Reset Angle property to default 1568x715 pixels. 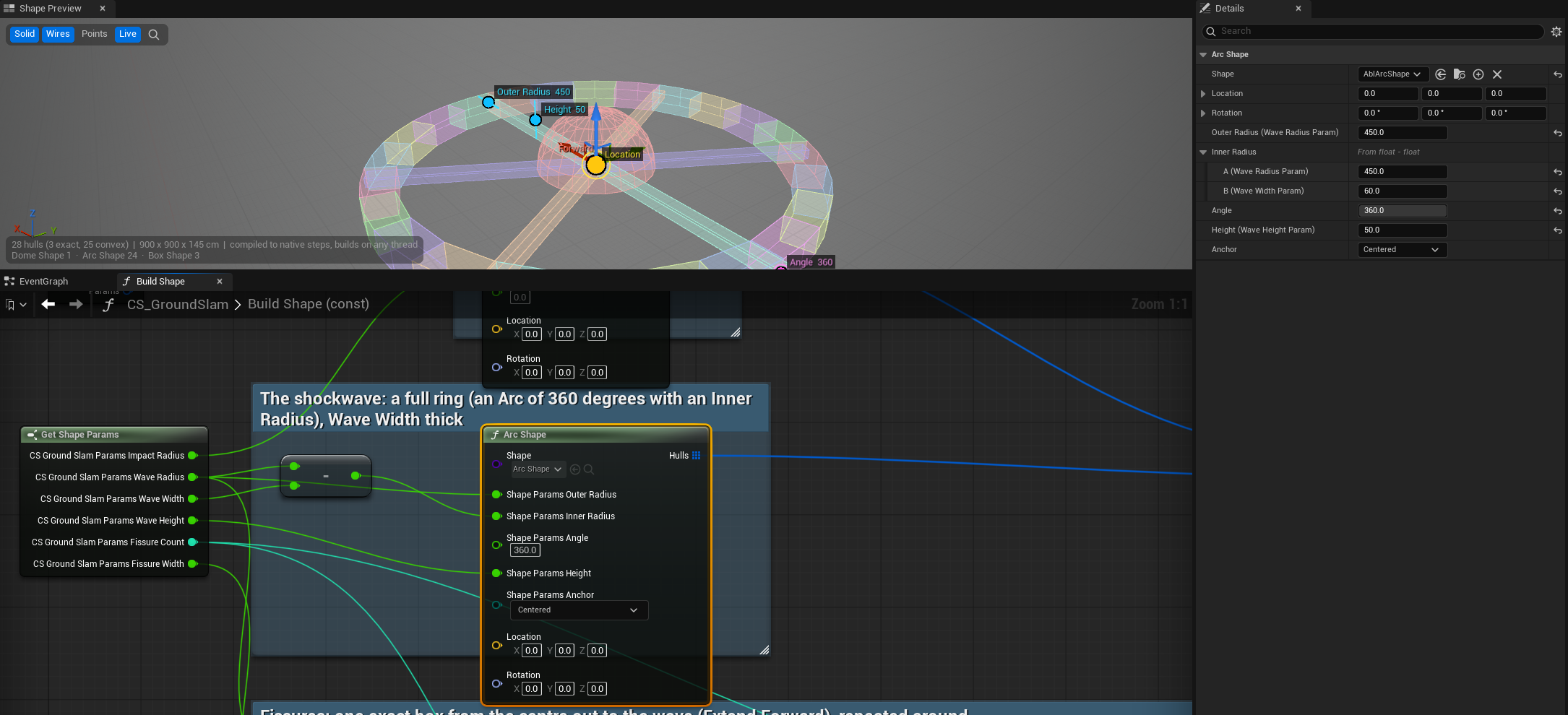[1558, 211]
